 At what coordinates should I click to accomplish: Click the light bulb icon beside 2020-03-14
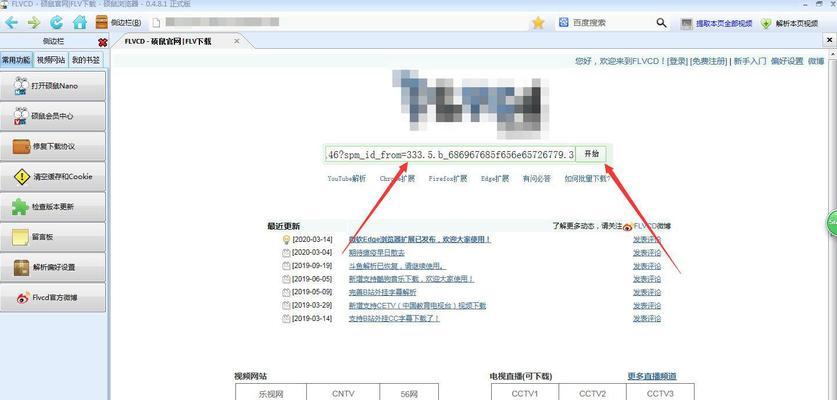click(286, 239)
